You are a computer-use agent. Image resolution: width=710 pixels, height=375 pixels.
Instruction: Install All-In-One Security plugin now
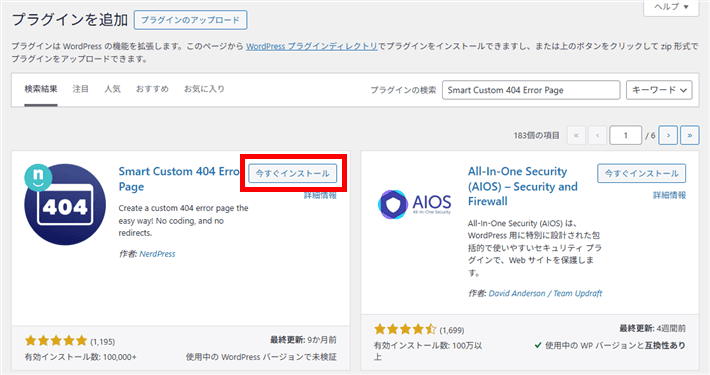pyautogui.click(x=642, y=173)
